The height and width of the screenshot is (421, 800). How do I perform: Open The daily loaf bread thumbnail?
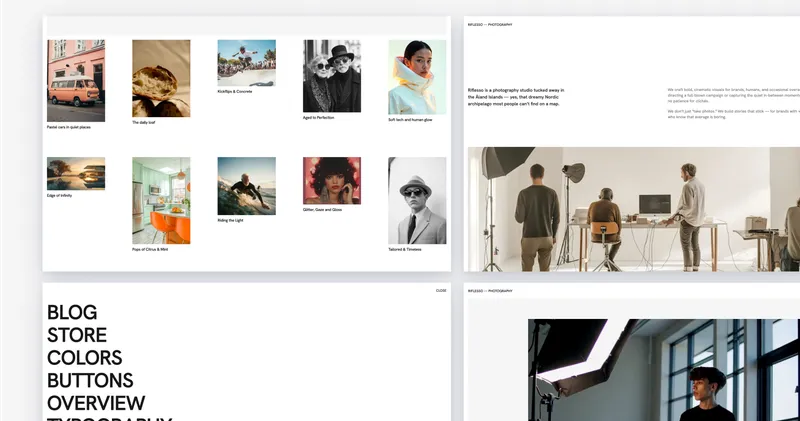[x=161, y=78]
